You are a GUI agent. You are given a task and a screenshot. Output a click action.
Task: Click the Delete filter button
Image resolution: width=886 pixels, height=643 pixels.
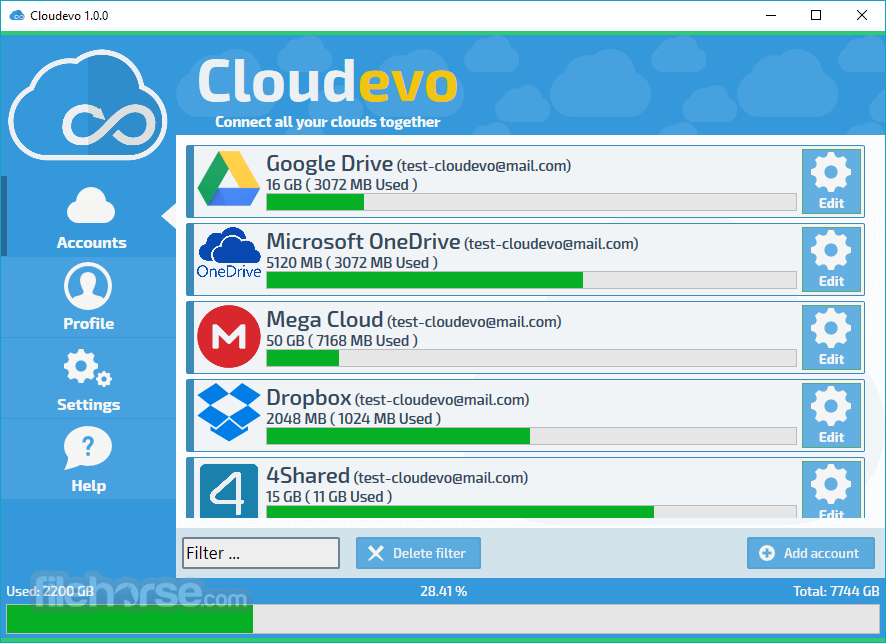click(418, 553)
